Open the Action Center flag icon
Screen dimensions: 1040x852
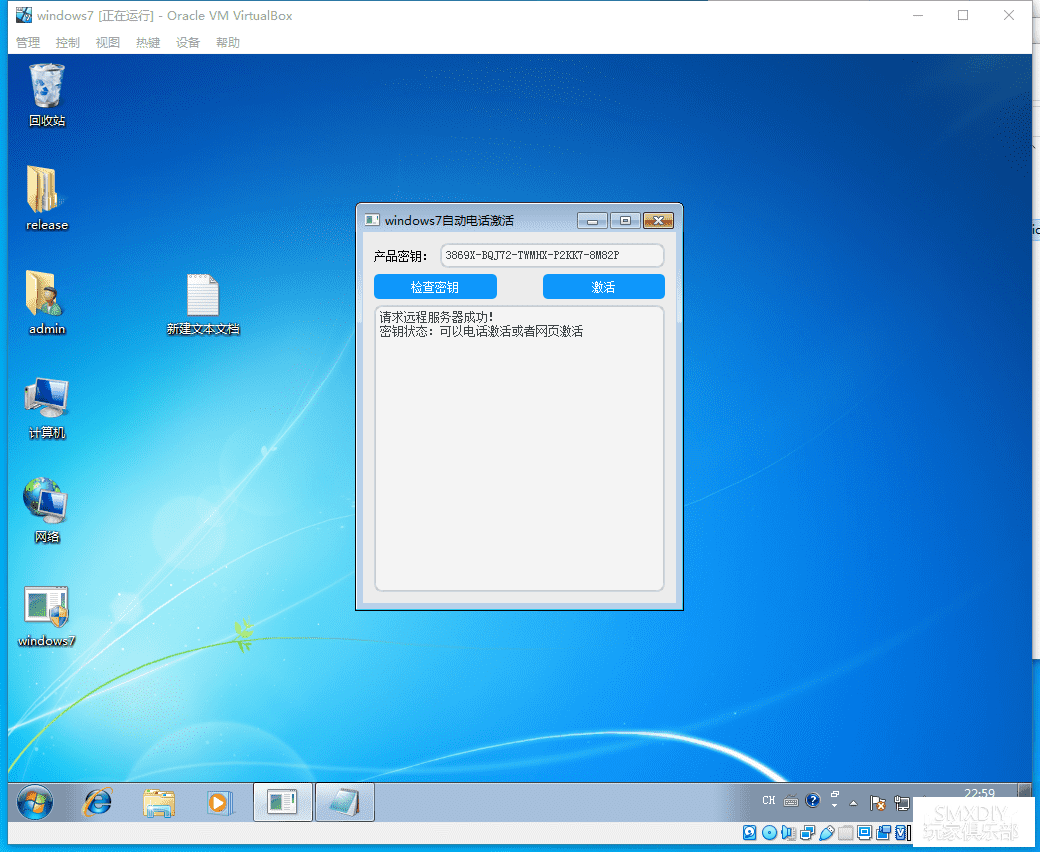click(x=878, y=803)
